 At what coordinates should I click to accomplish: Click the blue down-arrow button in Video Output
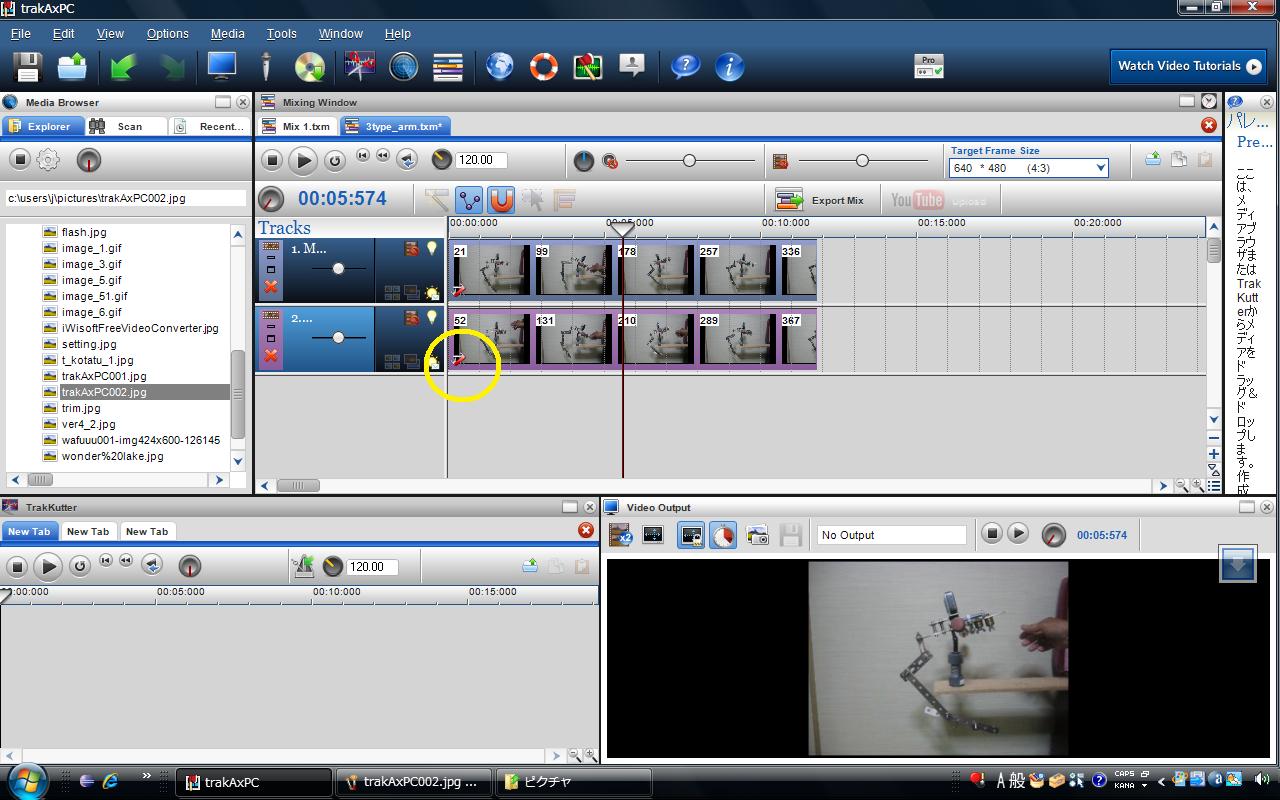(x=1238, y=564)
